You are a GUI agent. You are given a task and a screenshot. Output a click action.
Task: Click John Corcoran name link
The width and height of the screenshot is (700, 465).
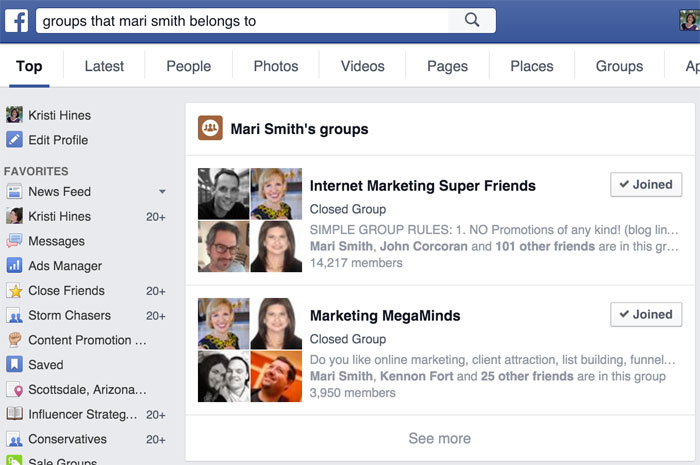click(424, 246)
